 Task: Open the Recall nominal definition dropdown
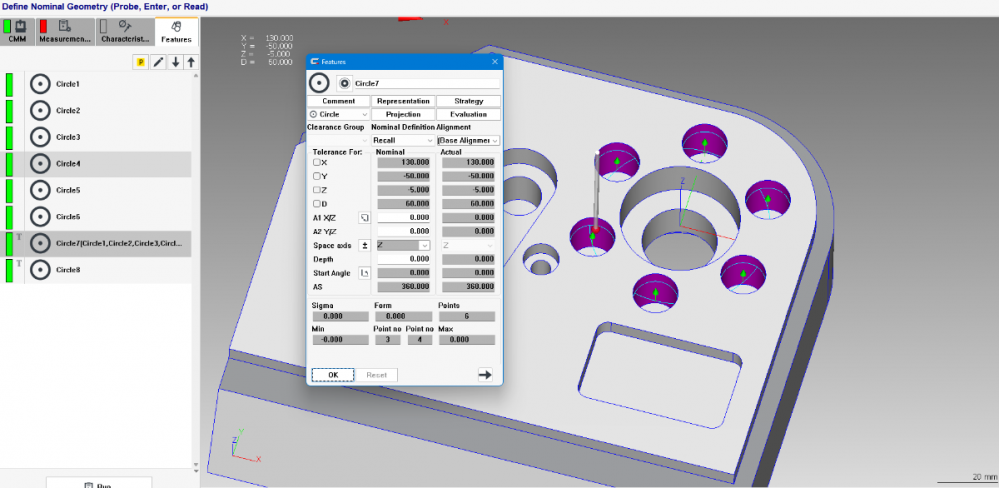pyautogui.click(x=403, y=141)
